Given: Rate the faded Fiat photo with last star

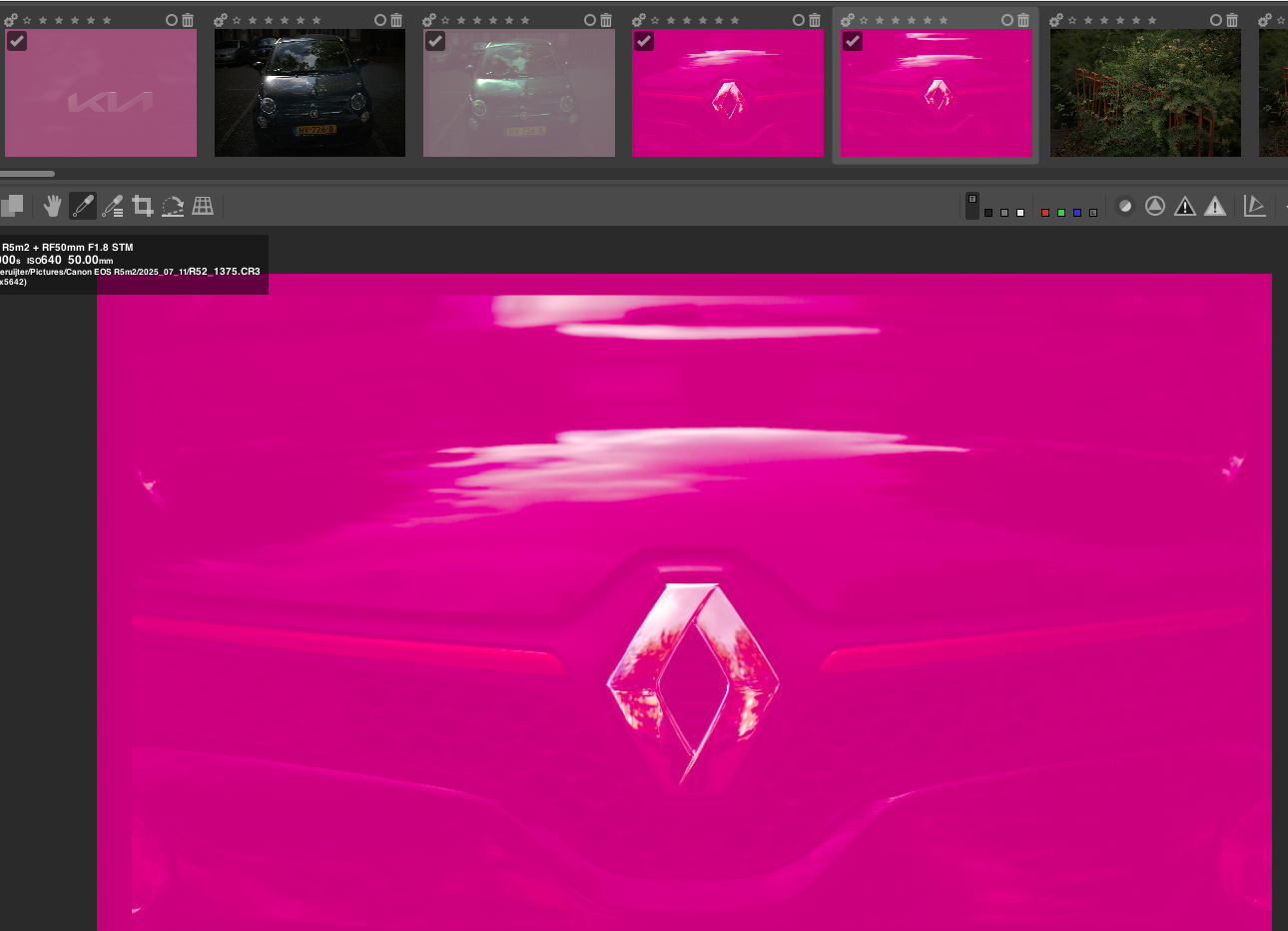Looking at the screenshot, I should coord(525,20).
